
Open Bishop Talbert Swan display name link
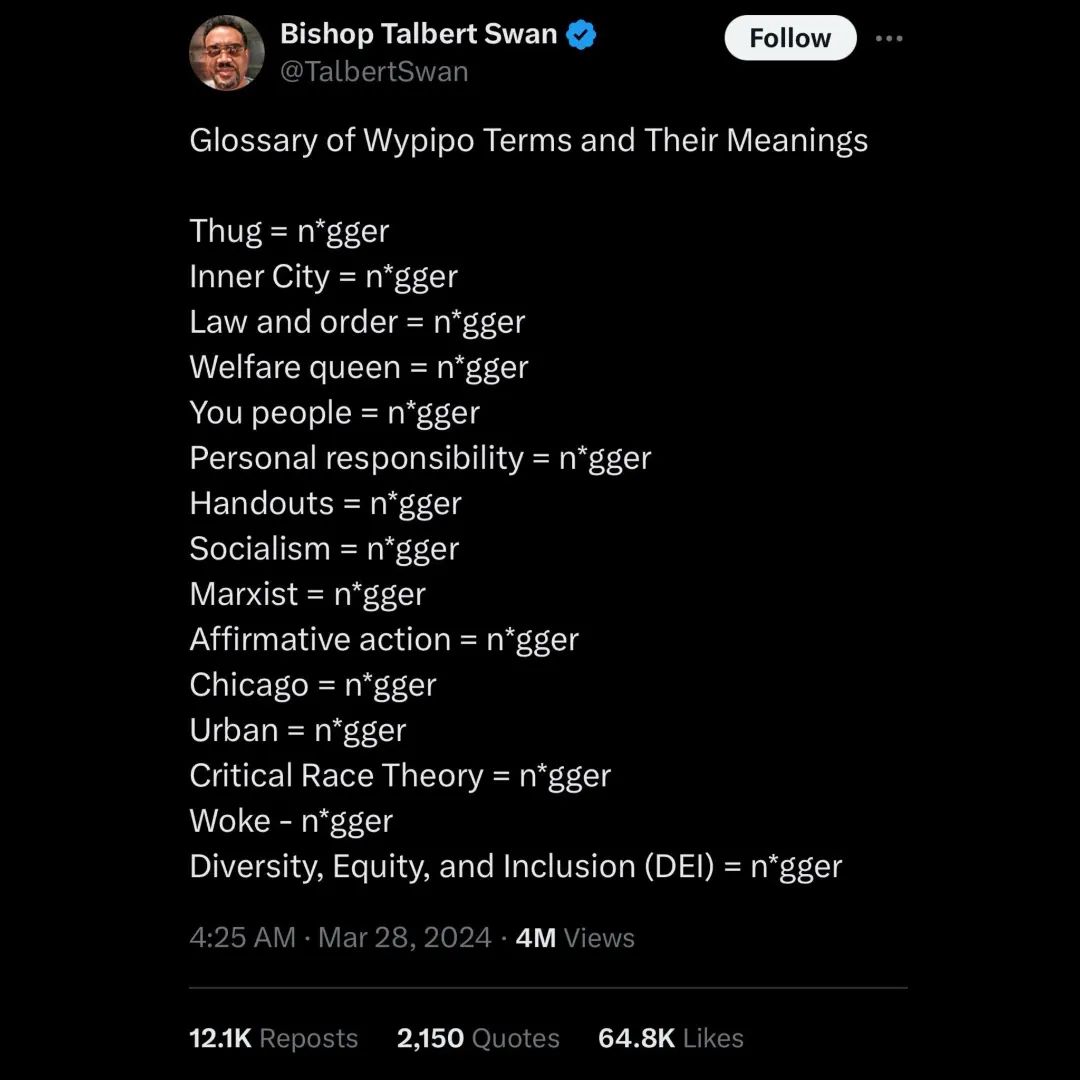pyautogui.click(x=418, y=34)
